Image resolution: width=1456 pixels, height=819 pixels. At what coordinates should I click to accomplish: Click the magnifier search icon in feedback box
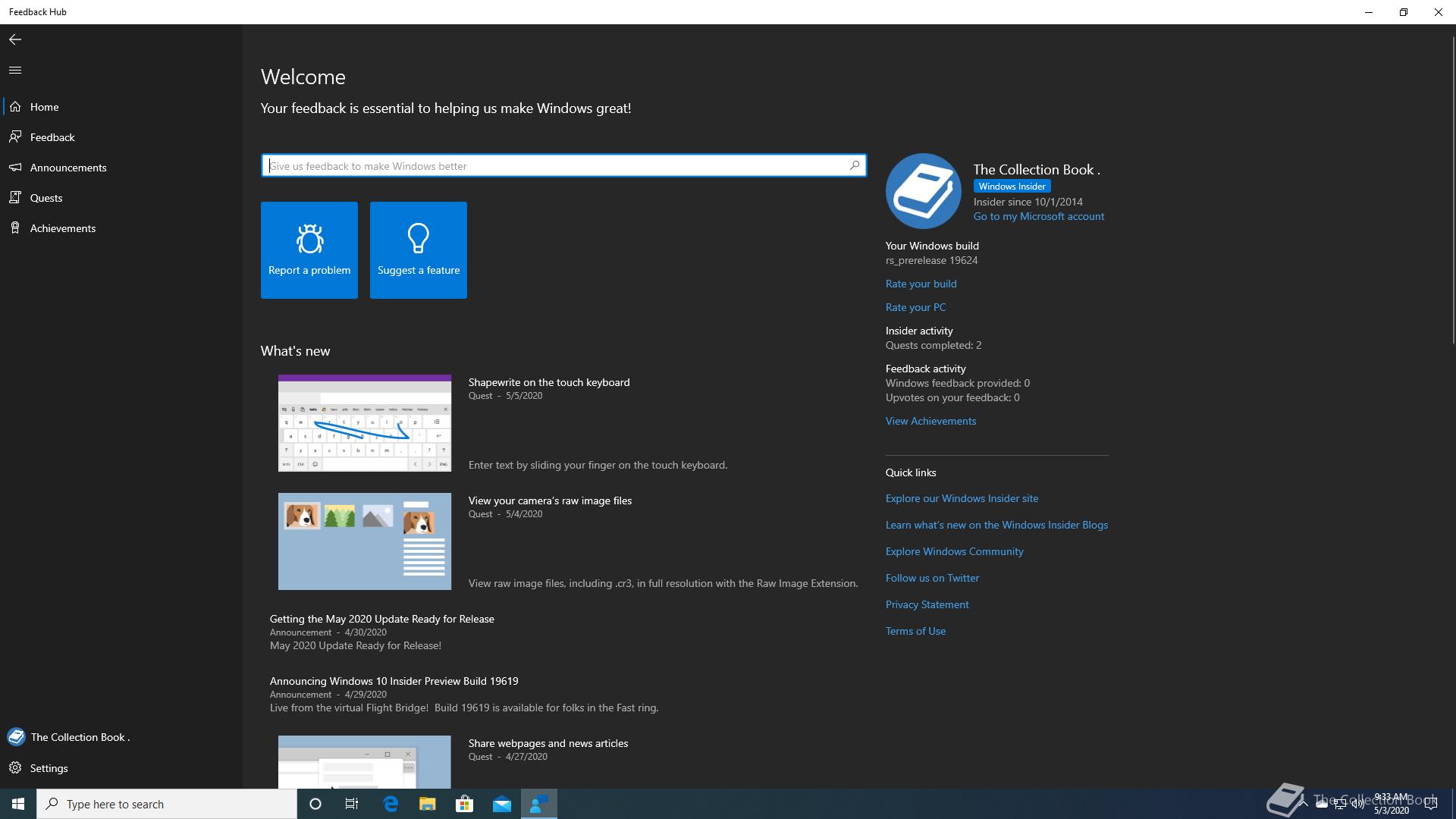pyautogui.click(x=855, y=165)
